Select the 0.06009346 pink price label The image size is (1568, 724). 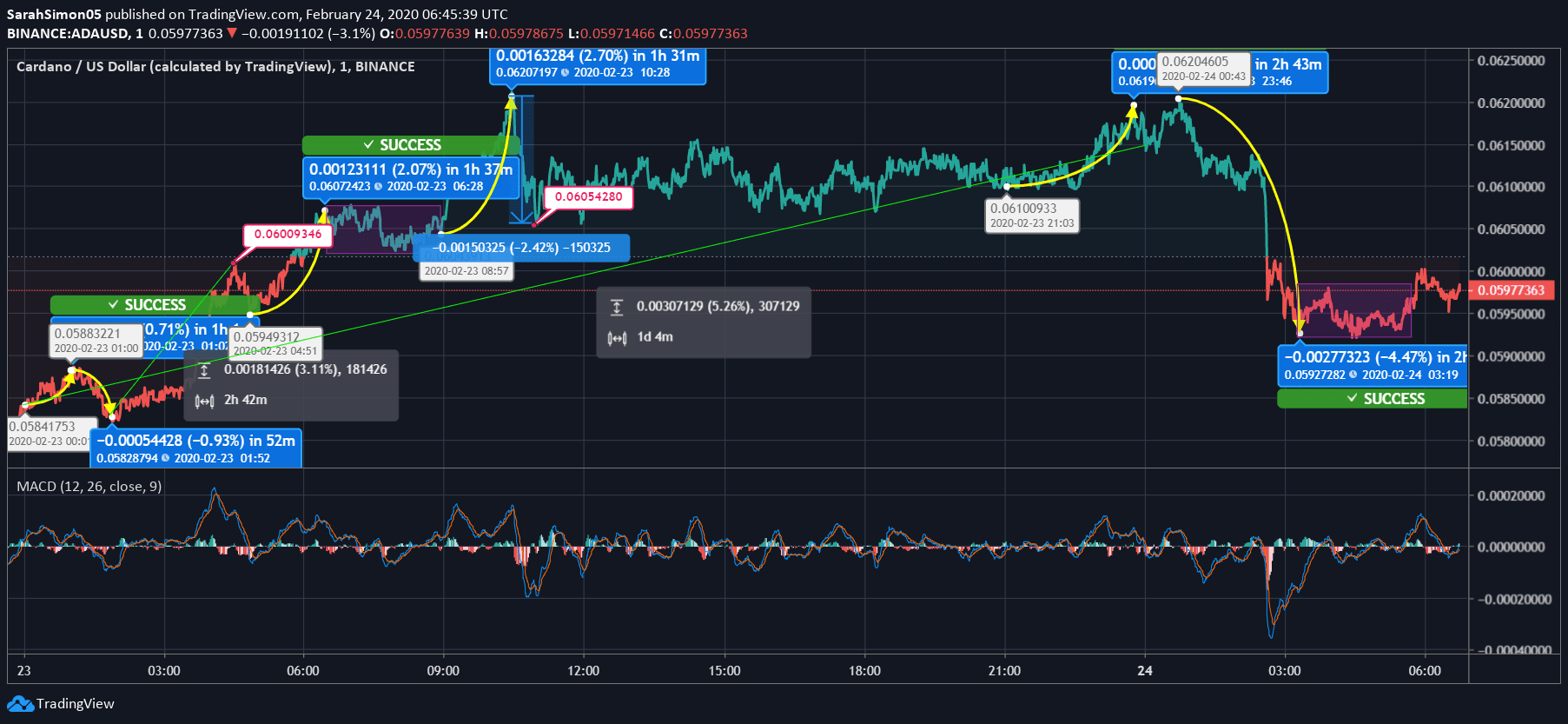[x=288, y=235]
